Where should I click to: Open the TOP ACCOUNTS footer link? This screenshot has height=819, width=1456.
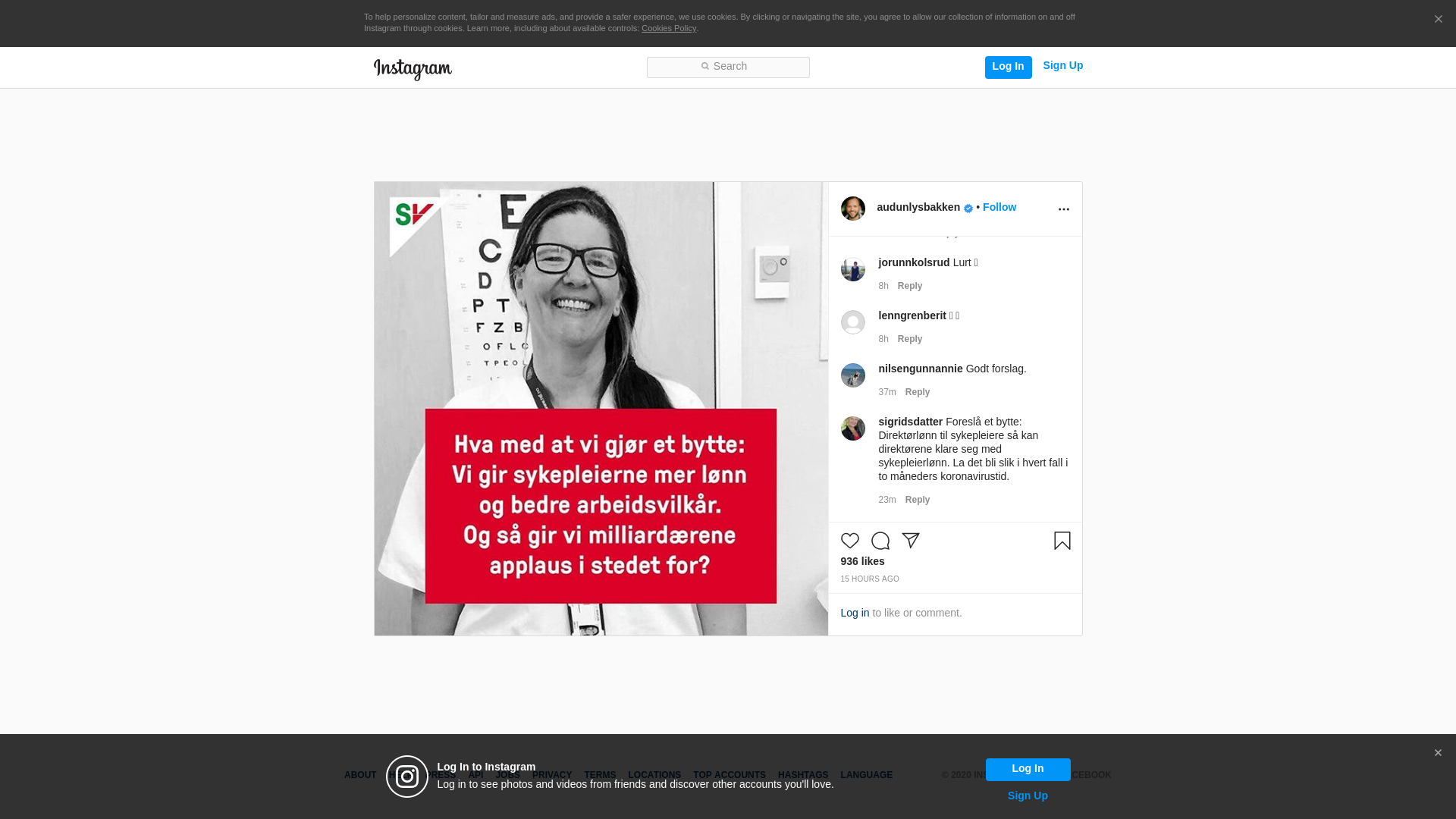click(x=730, y=775)
